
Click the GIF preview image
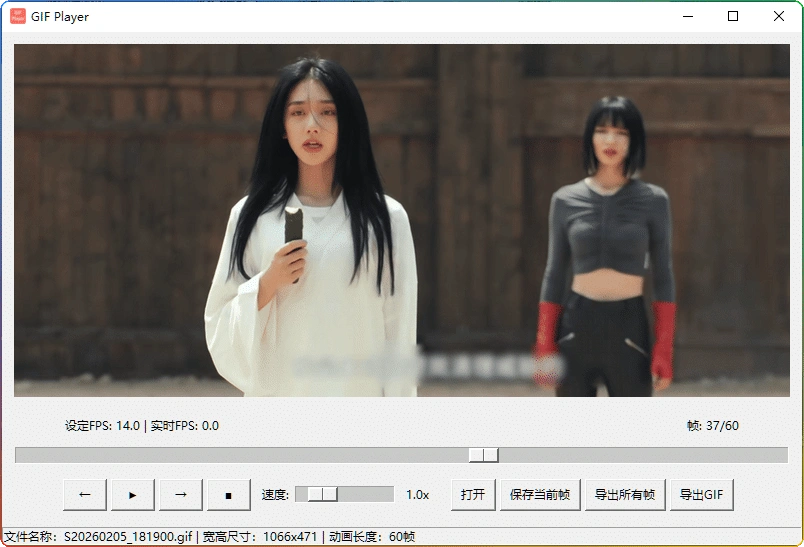coord(402,220)
